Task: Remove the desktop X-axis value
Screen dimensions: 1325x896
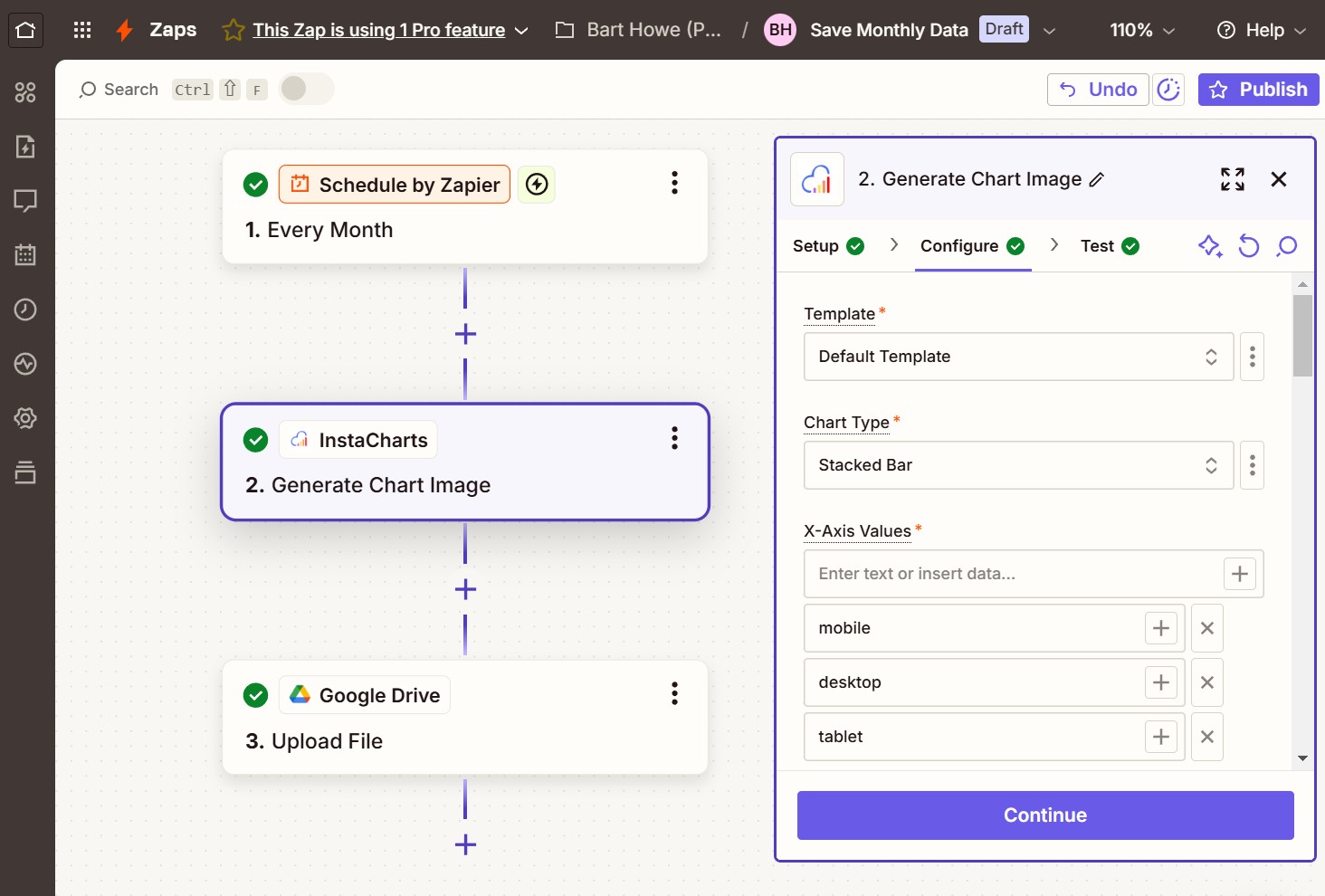Action: point(1207,682)
